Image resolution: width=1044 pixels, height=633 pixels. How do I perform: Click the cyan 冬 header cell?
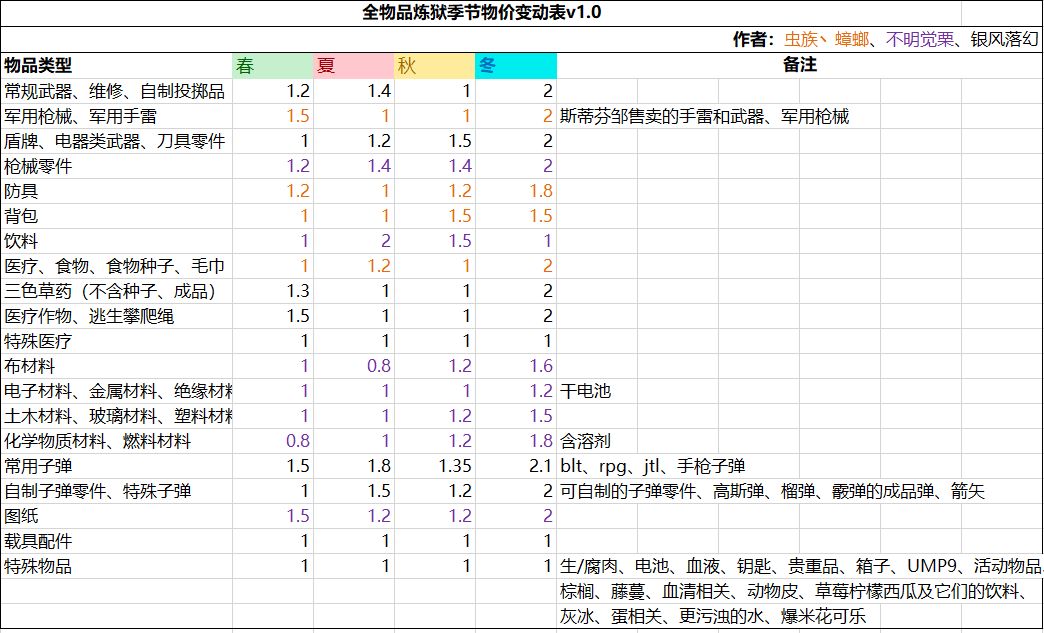516,66
